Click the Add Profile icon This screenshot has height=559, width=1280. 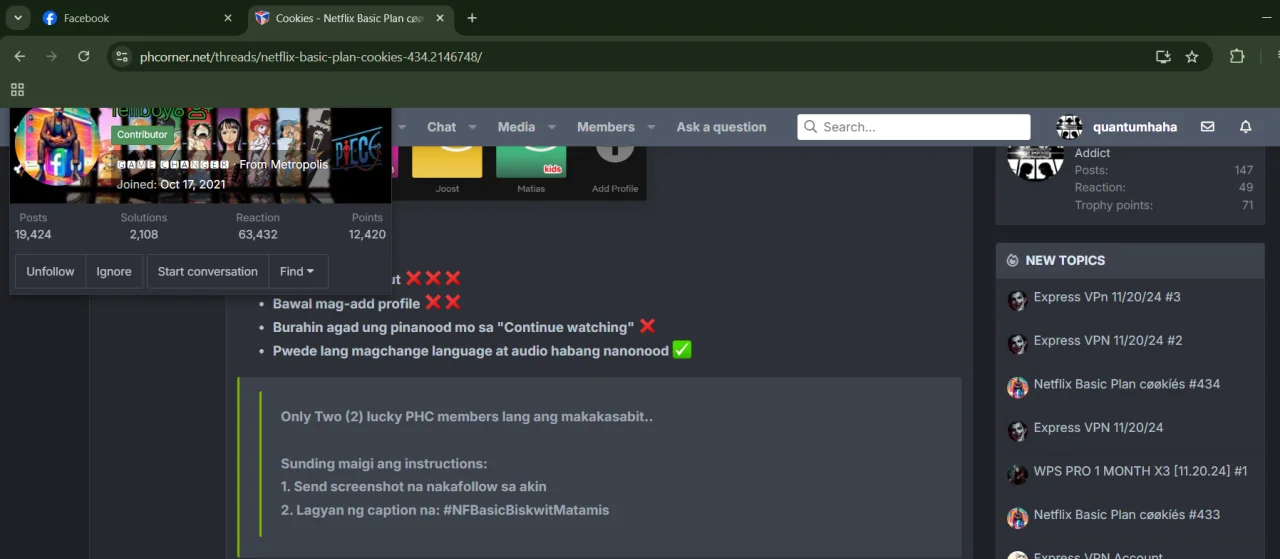click(x=615, y=155)
